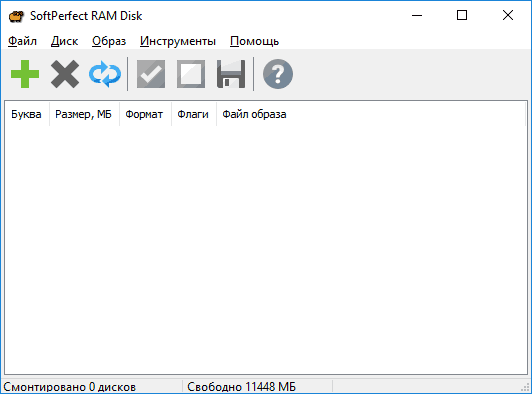
Task: Click the floppy disk save image icon
Action: tap(231, 74)
